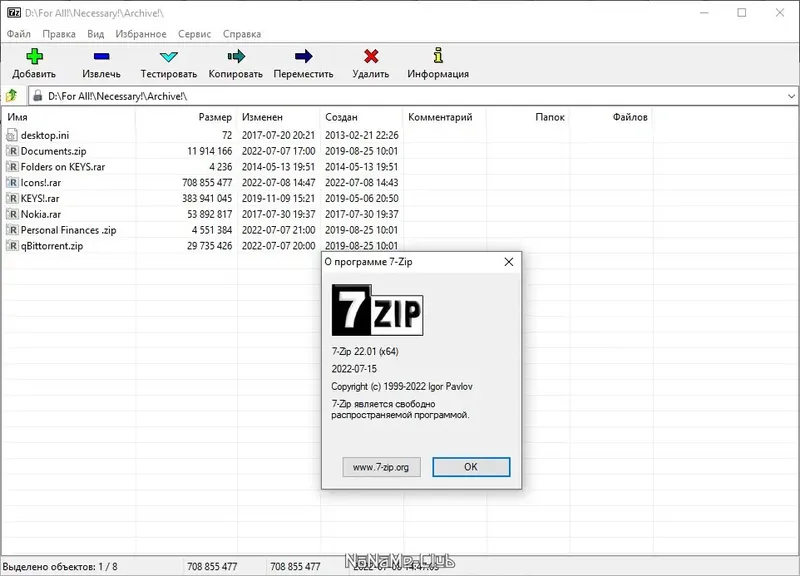This screenshot has height=576, width=800.
Task: Click the archive icon of Documents.zip
Action: [12, 151]
